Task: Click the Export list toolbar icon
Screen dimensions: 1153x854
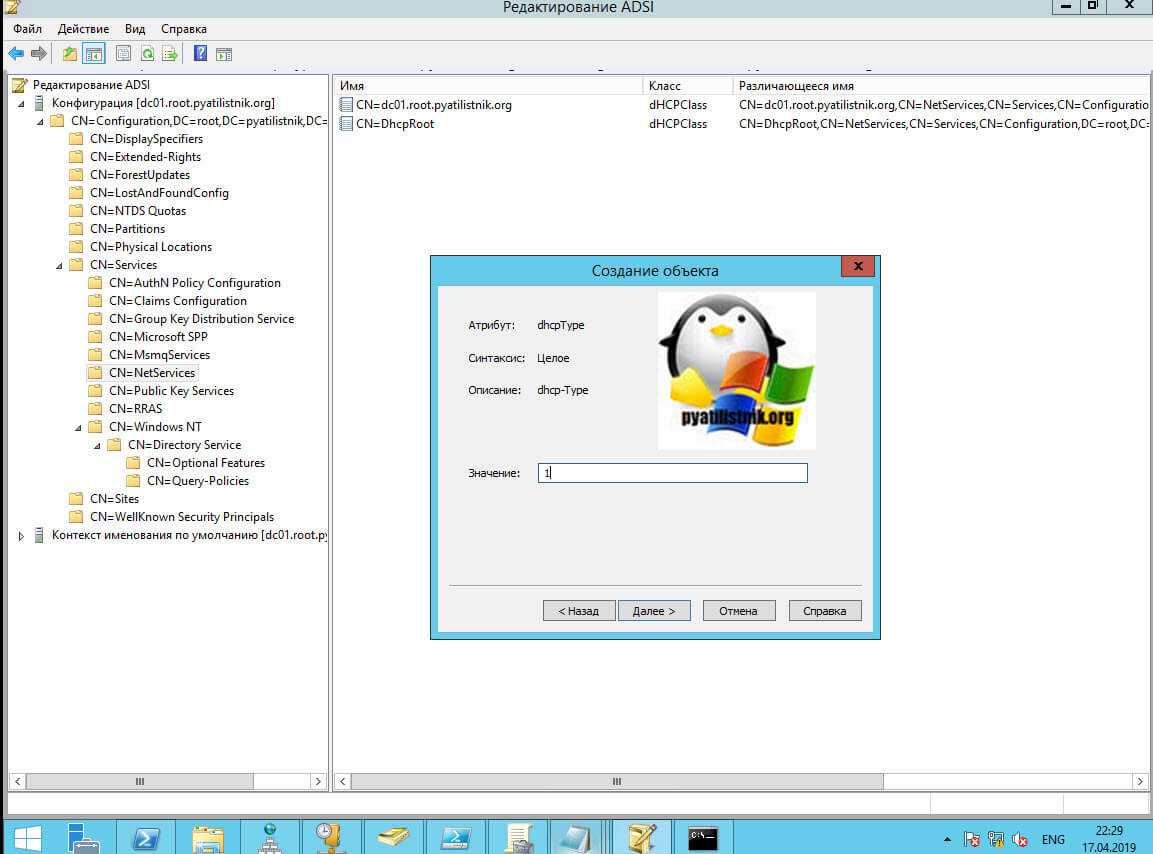Action: click(x=170, y=54)
